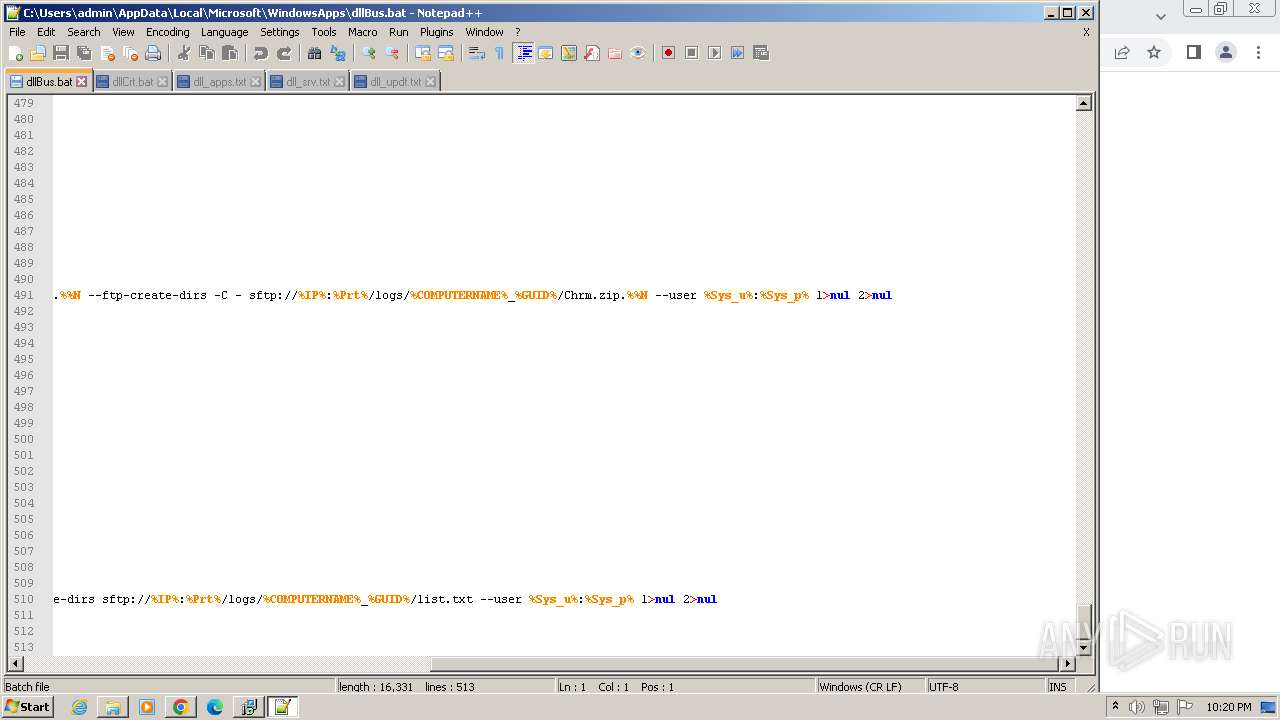Play back the recorded macro
Image resolution: width=1280 pixels, height=720 pixels.
tap(714, 53)
